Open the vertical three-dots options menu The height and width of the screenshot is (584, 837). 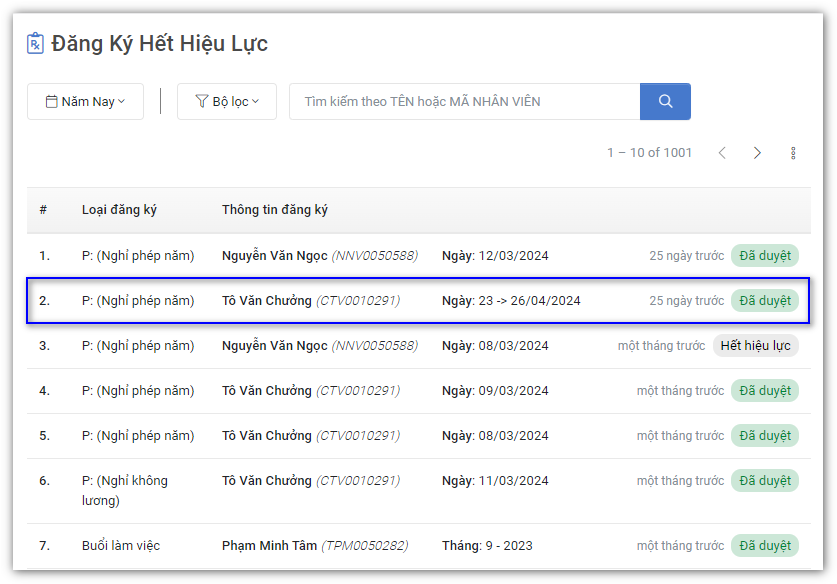(x=793, y=153)
